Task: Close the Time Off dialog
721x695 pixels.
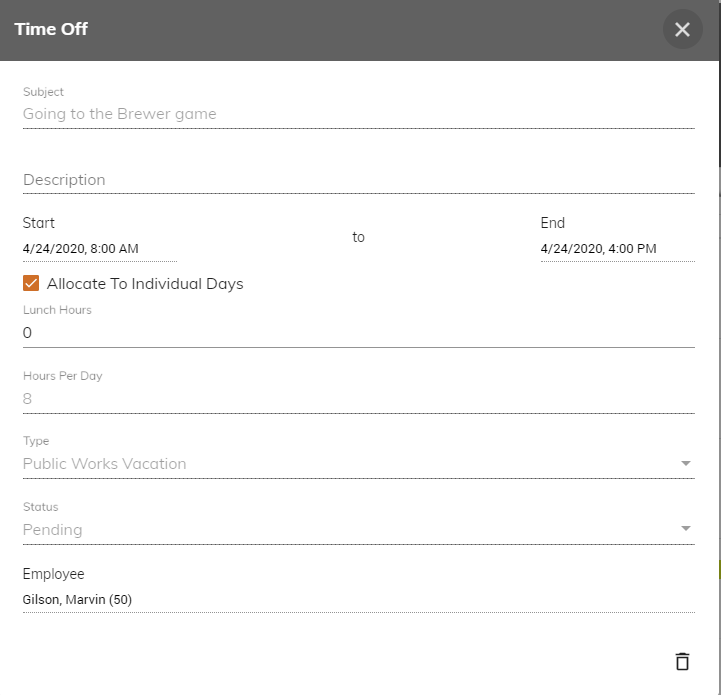Action: 682,29
